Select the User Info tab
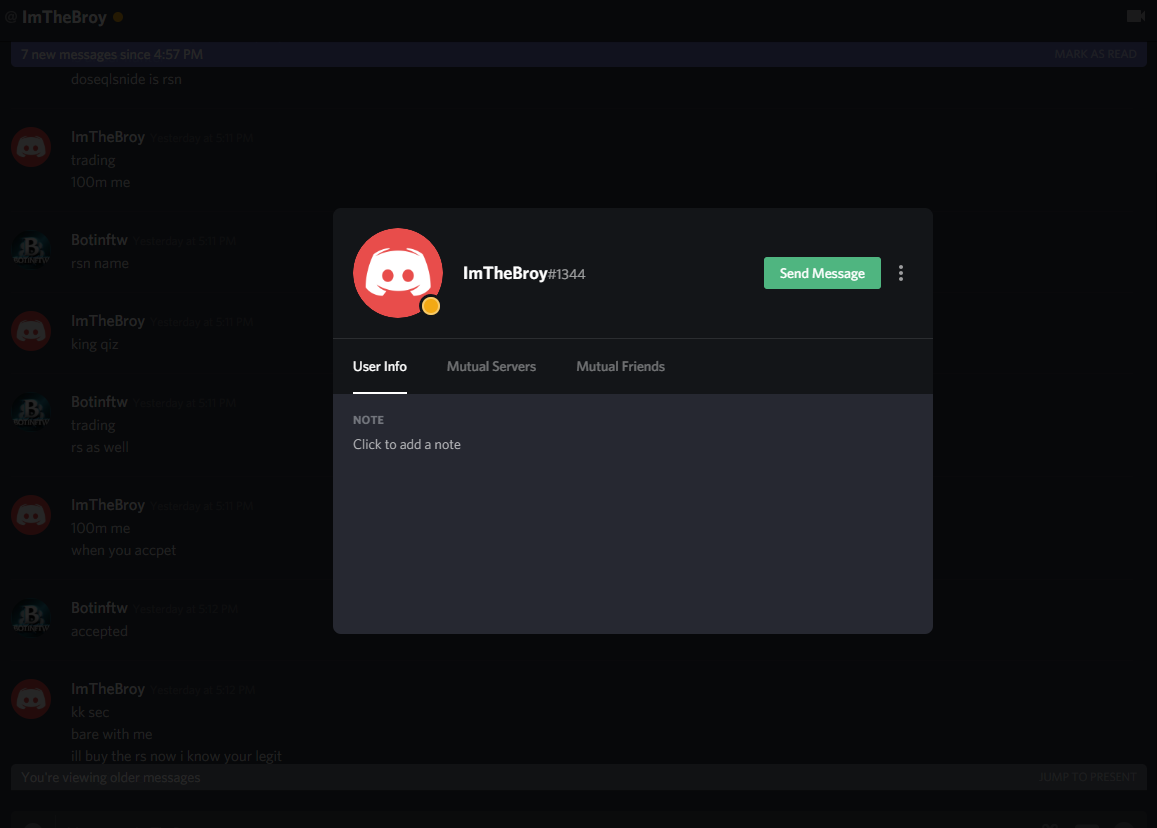Viewport: 1157px width, 828px height. point(380,367)
